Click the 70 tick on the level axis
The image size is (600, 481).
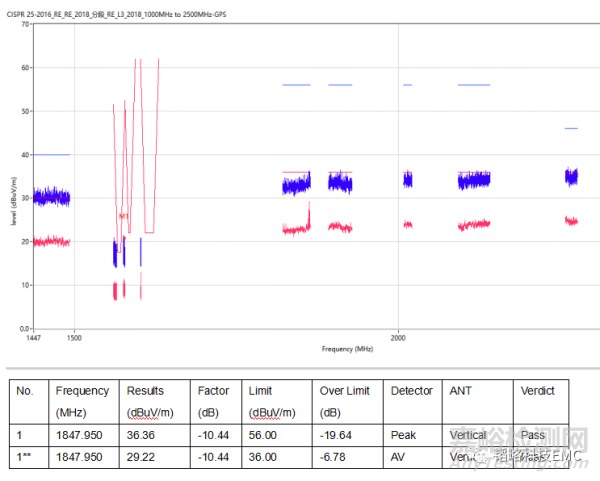pyautogui.click(x=24, y=24)
